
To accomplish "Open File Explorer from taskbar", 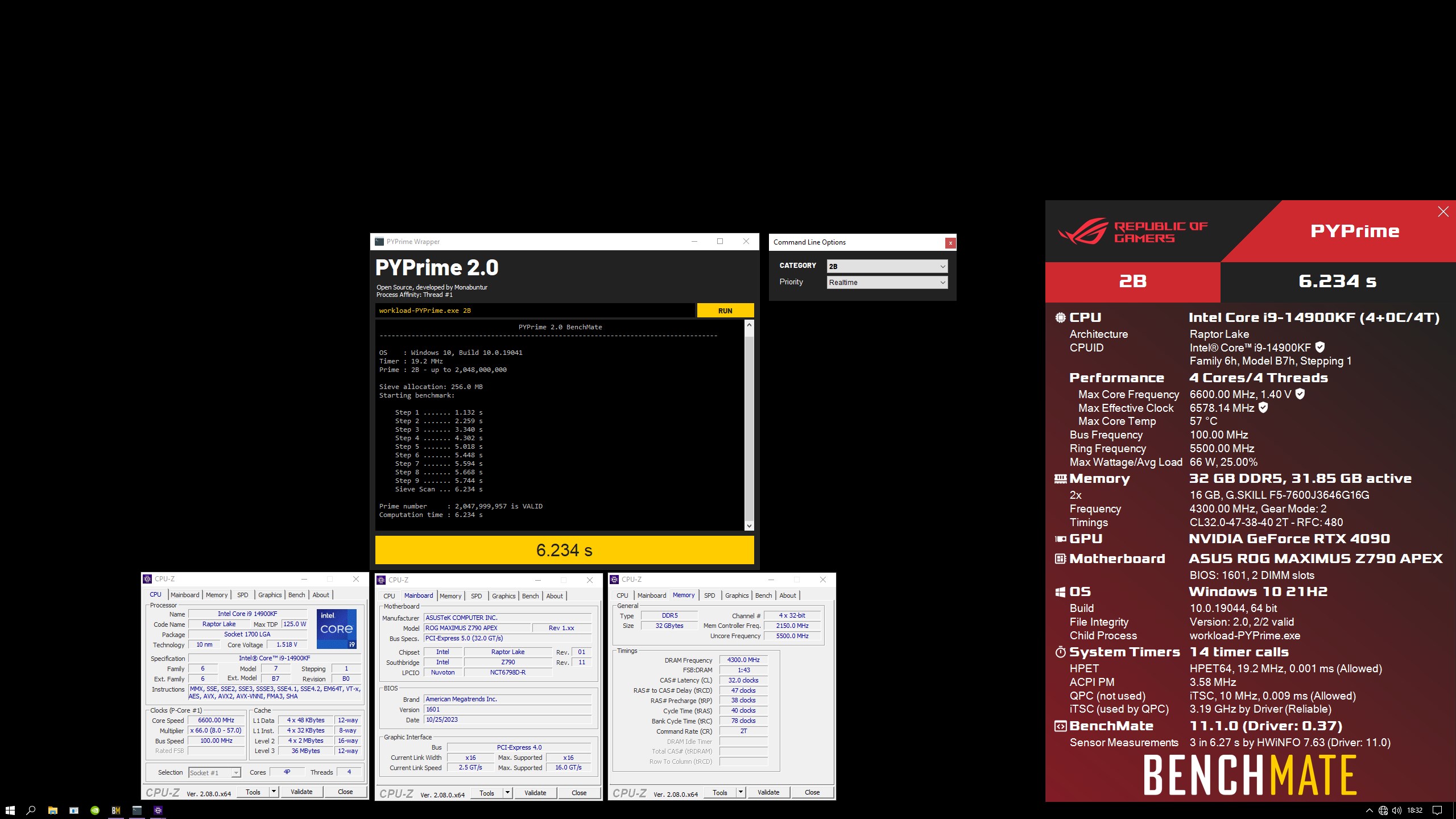I will coord(52,810).
